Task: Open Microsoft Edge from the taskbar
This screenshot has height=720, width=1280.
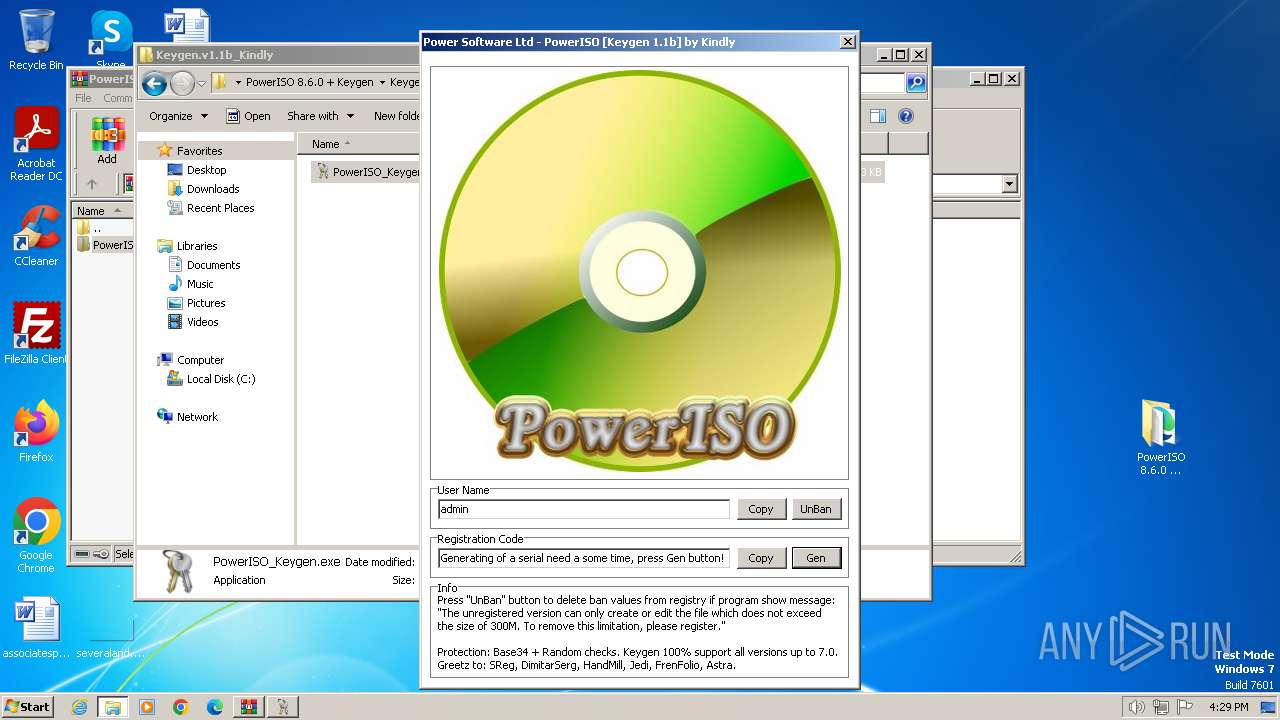Action: pyautogui.click(x=215, y=707)
